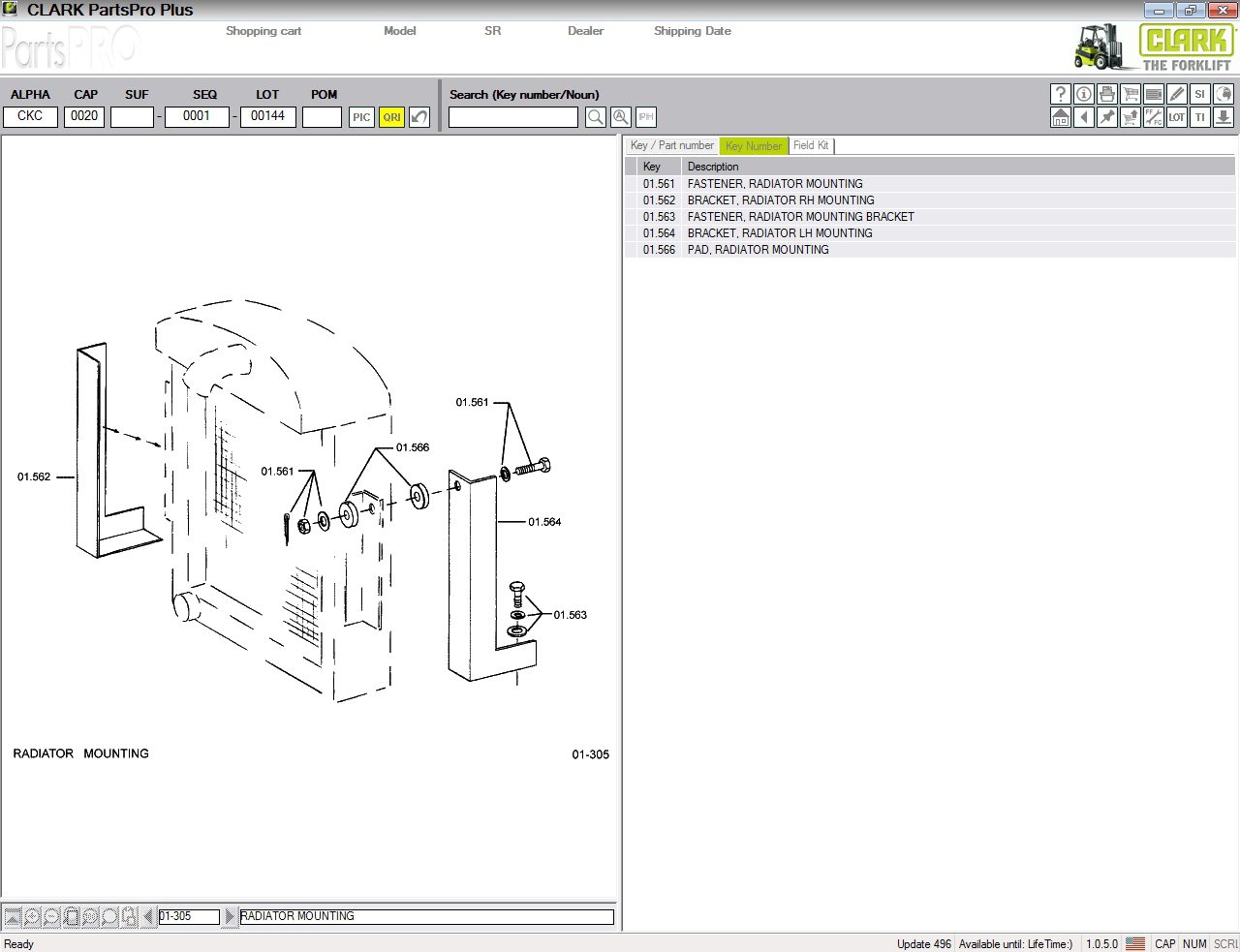The height and width of the screenshot is (952, 1240).
Task: Click the SI button
Action: (1199, 94)
